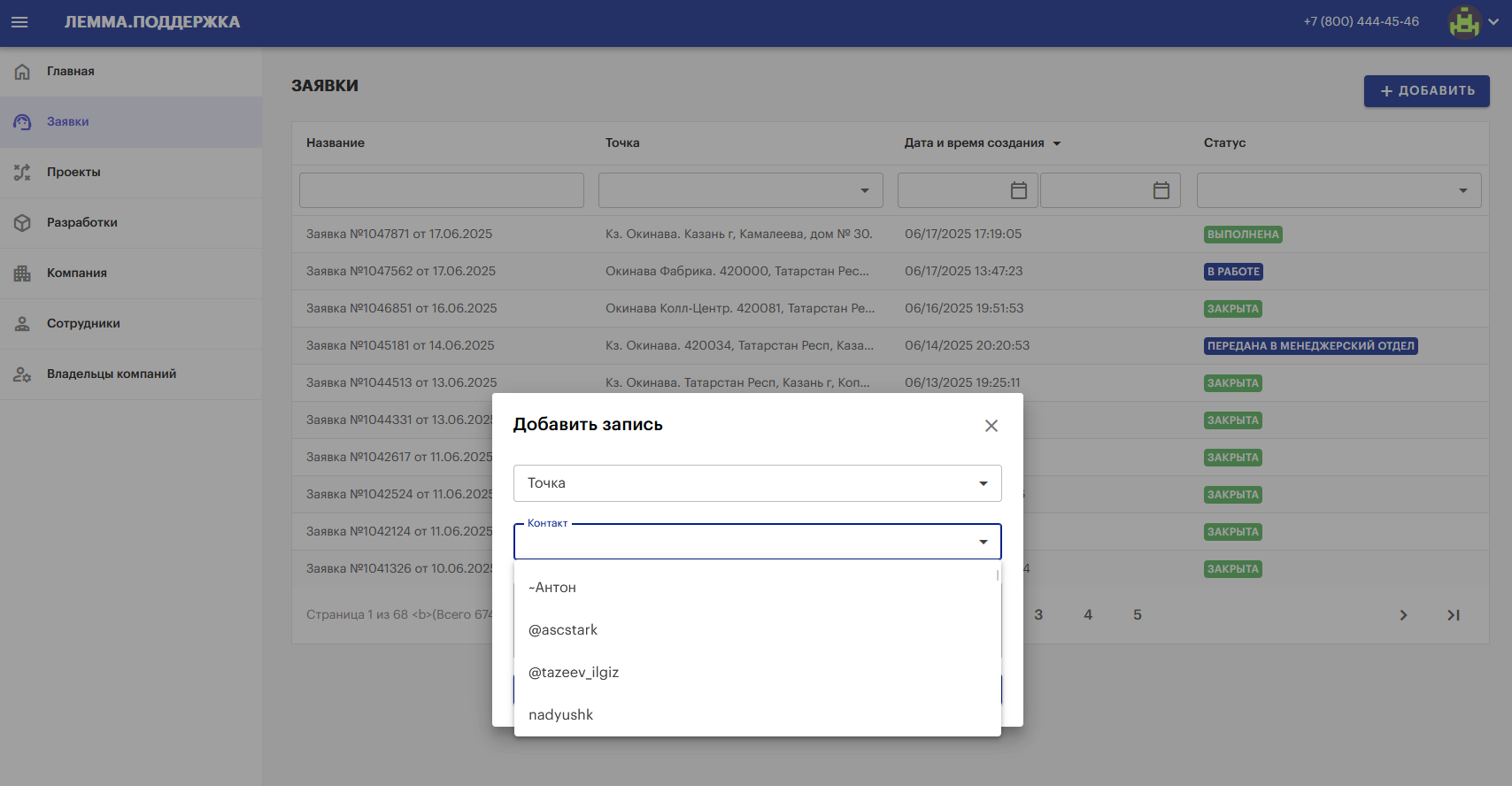Click the Название filter text field
1512x786 pixels.
pos(442,190)
